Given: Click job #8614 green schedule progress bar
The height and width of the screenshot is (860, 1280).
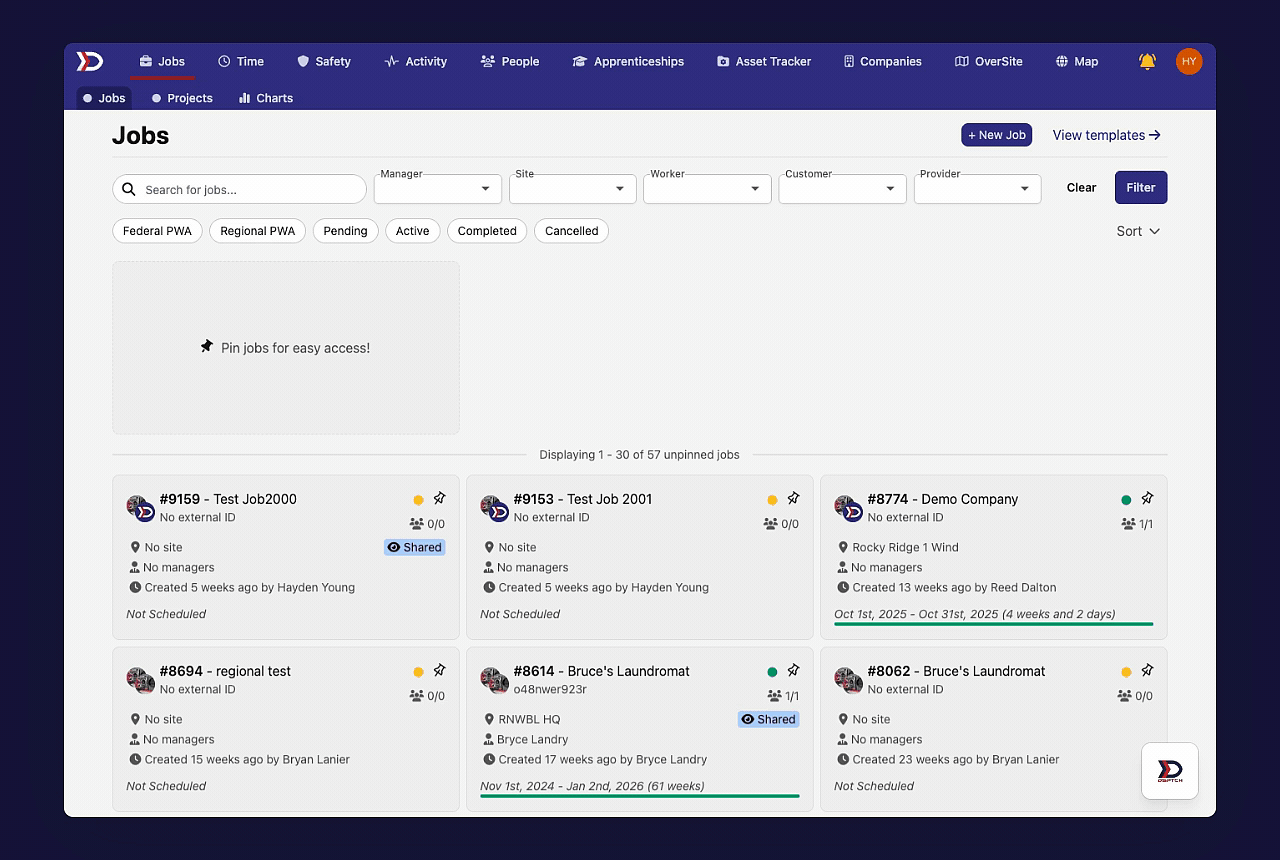Looking at the screenshot, I should pos(640,796).
